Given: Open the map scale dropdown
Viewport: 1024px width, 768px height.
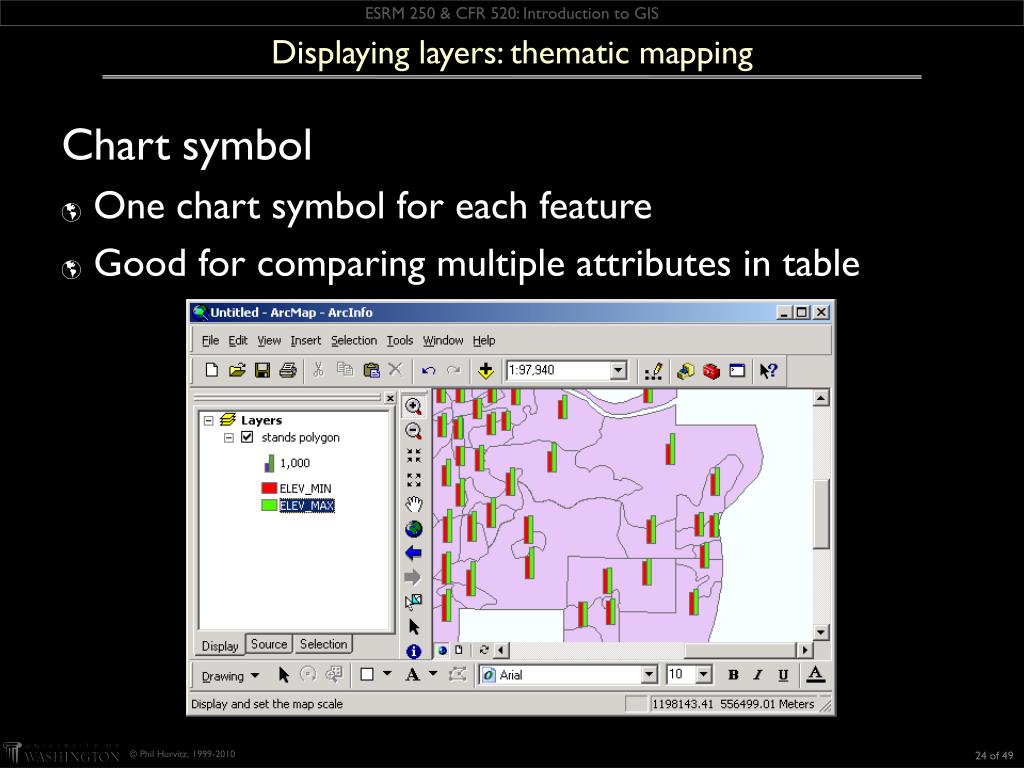Looking at the screenshot, I should pyautogui.click(x=618, y=370).
